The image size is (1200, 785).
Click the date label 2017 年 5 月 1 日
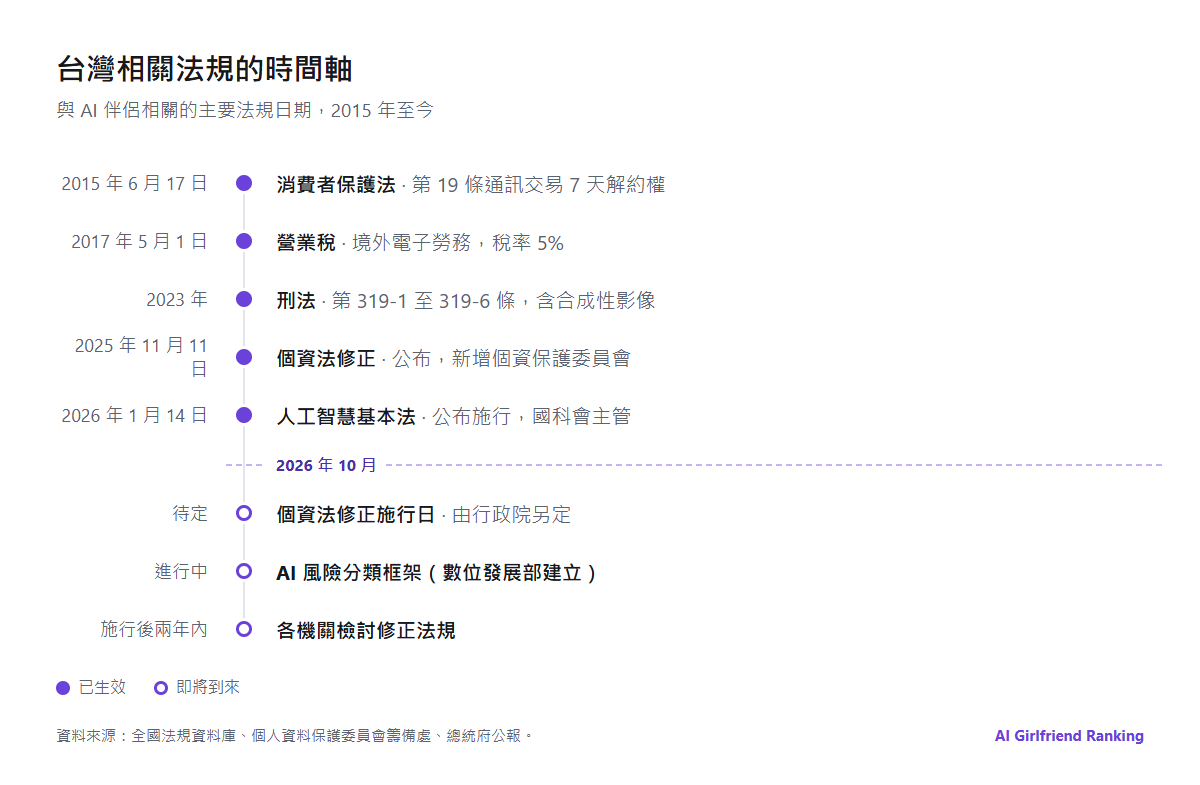click(x=140, y=241)
